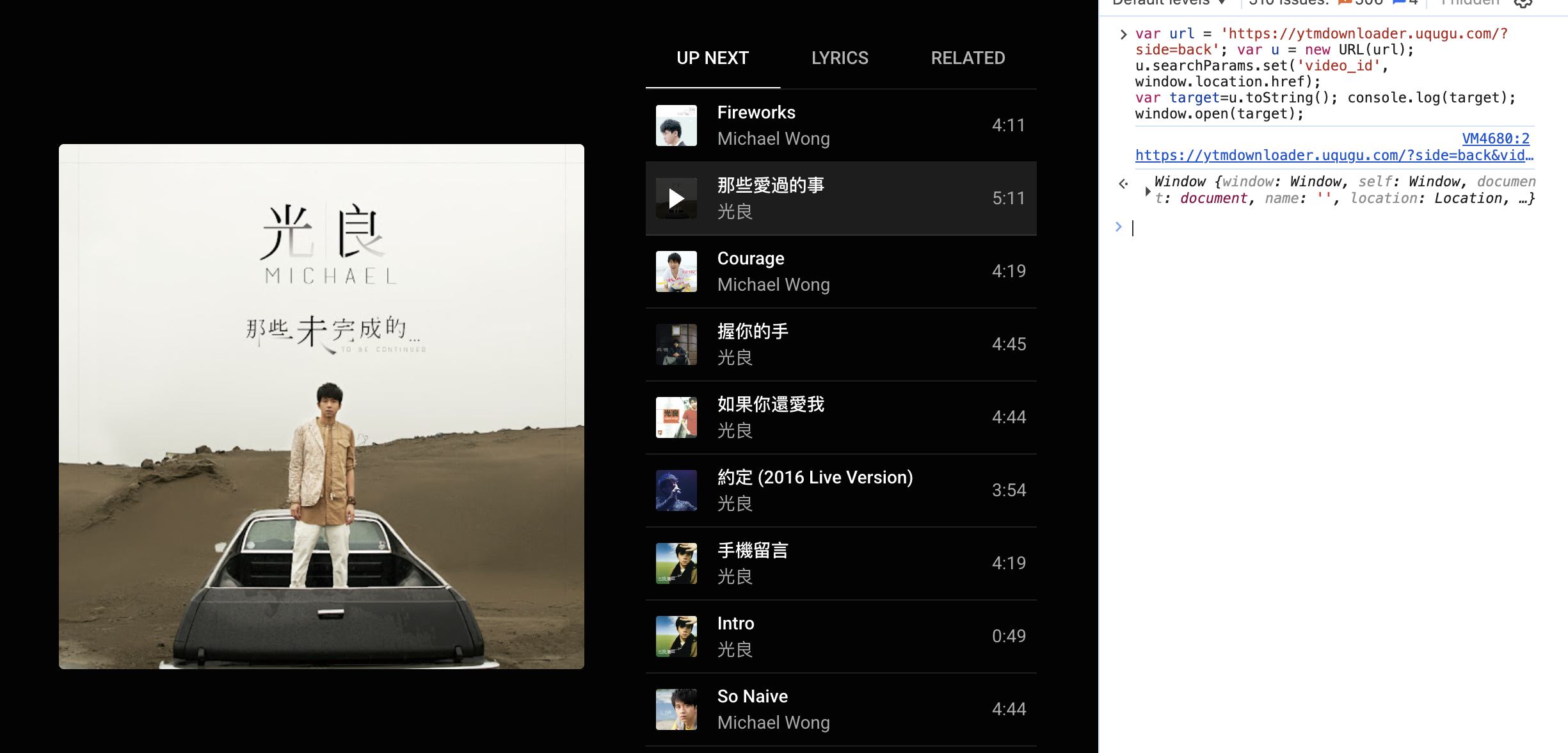Click the large 光良 album cover

coord(321,407)
